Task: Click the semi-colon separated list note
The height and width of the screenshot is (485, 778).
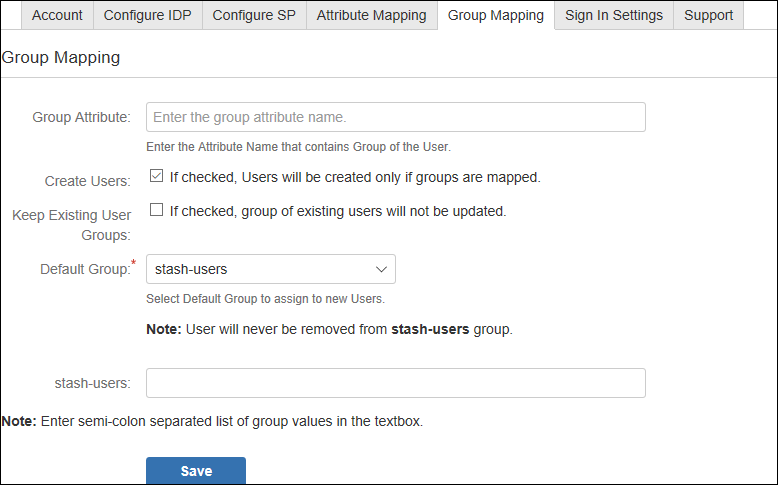Action: click(x=212, y=421)
